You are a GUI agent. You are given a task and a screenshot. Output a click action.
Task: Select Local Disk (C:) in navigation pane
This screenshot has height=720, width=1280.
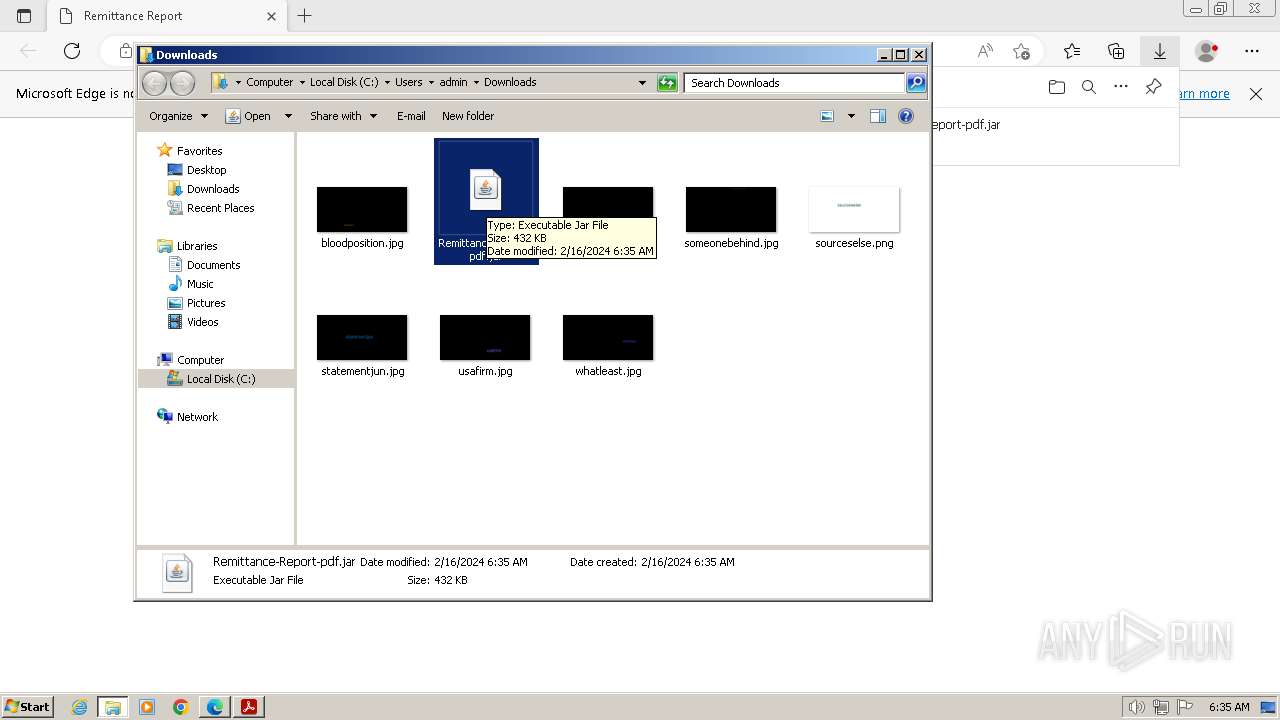coord(220,379)
